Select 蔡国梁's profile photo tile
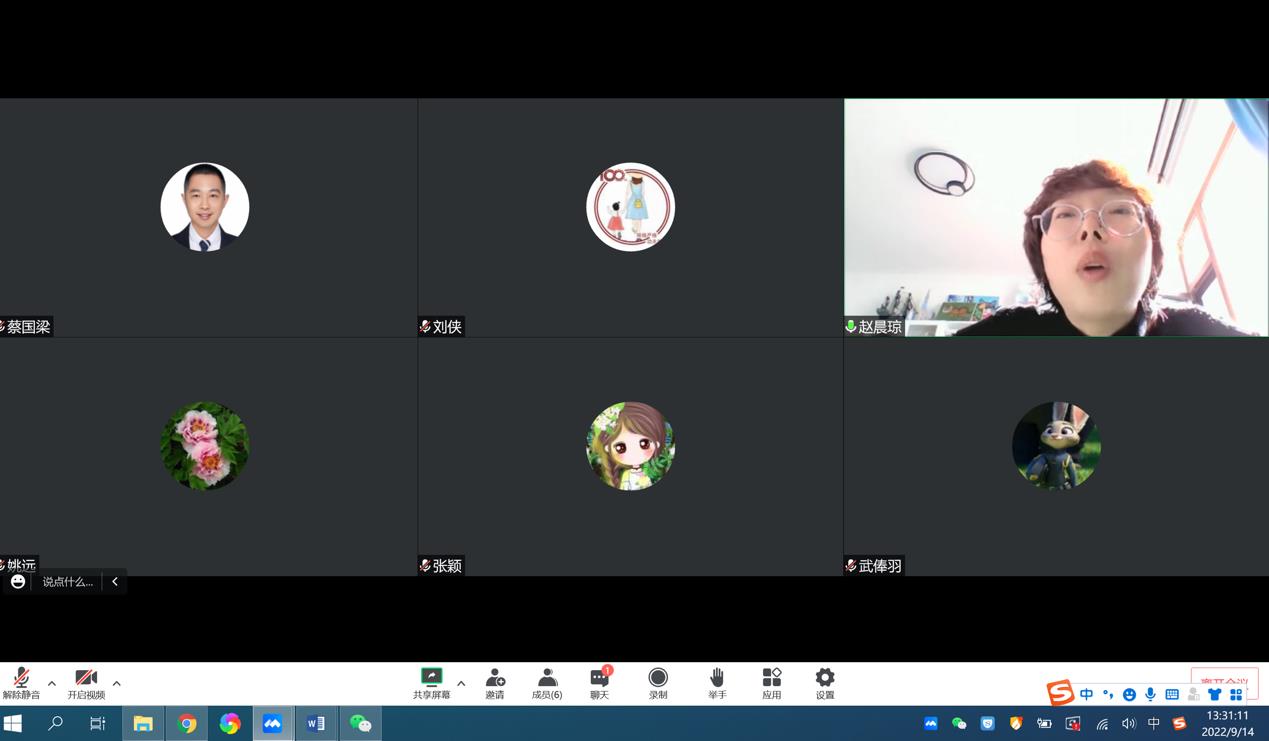1269x741 pixels. (x=205, y=207)
